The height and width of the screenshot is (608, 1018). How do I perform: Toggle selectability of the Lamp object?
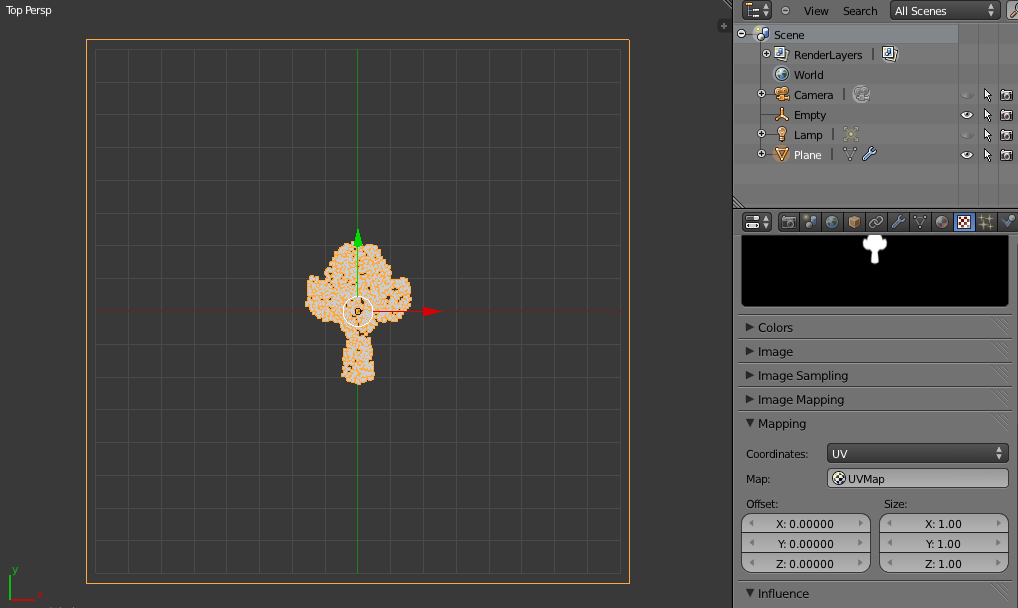[x=987, y=135]
